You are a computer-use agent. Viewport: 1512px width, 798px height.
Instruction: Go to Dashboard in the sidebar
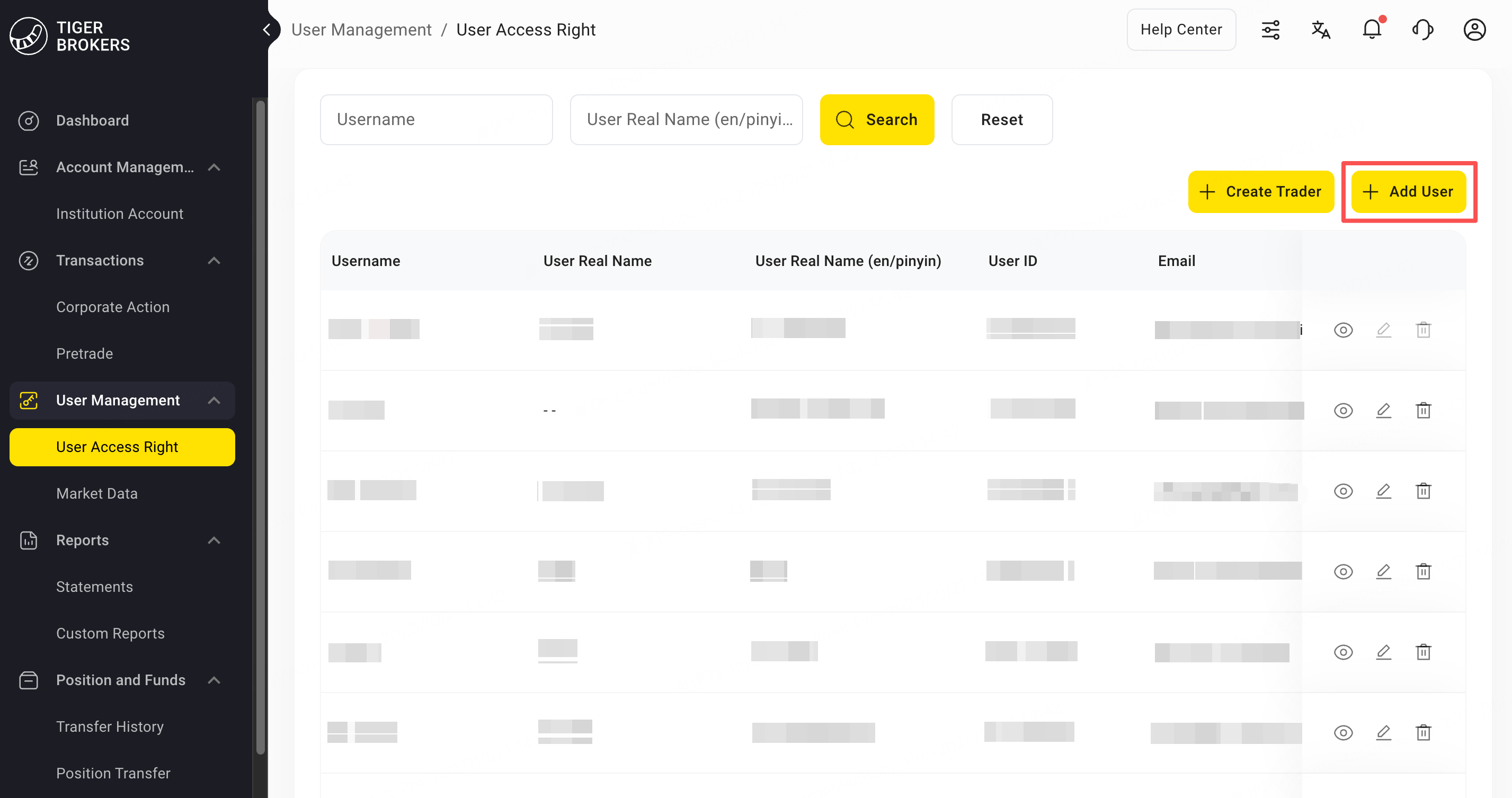[x=92, y=120]
